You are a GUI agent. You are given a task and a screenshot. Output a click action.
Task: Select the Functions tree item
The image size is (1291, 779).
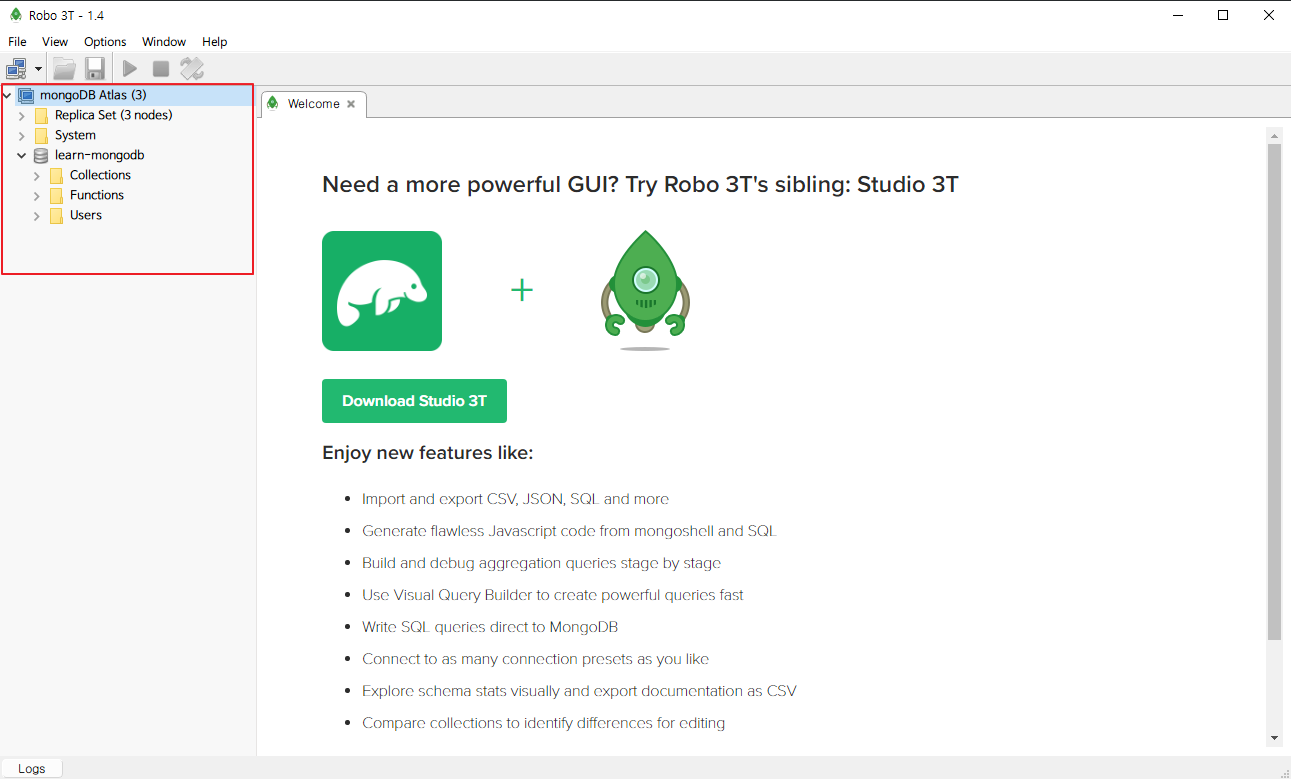click(97, 195)
